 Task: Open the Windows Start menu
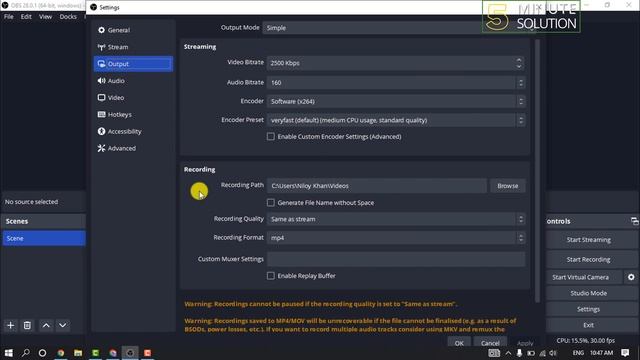pos(8,353)
